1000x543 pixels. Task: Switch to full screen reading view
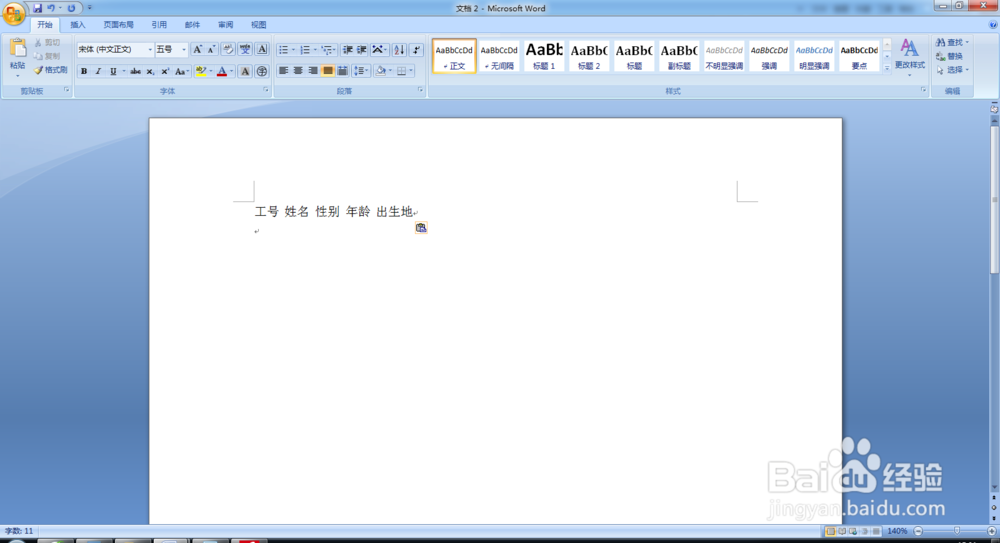coord(842,531)
